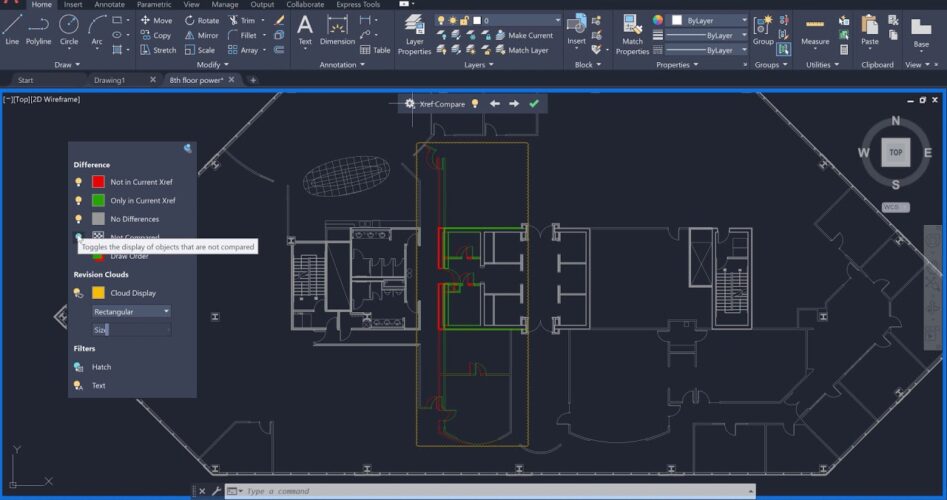Open the Rectangular cloud shape dropdown
This screenshot has height=500, width=947.
[x=131, y=312]
